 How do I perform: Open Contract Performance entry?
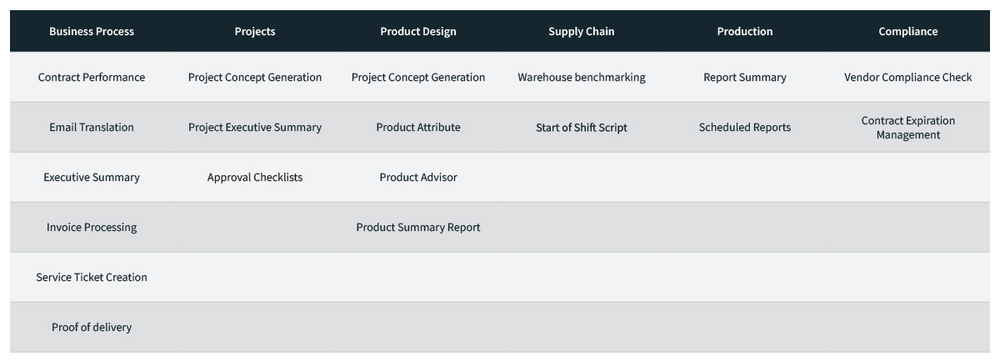pyautogui.click(x=92, y=77)
